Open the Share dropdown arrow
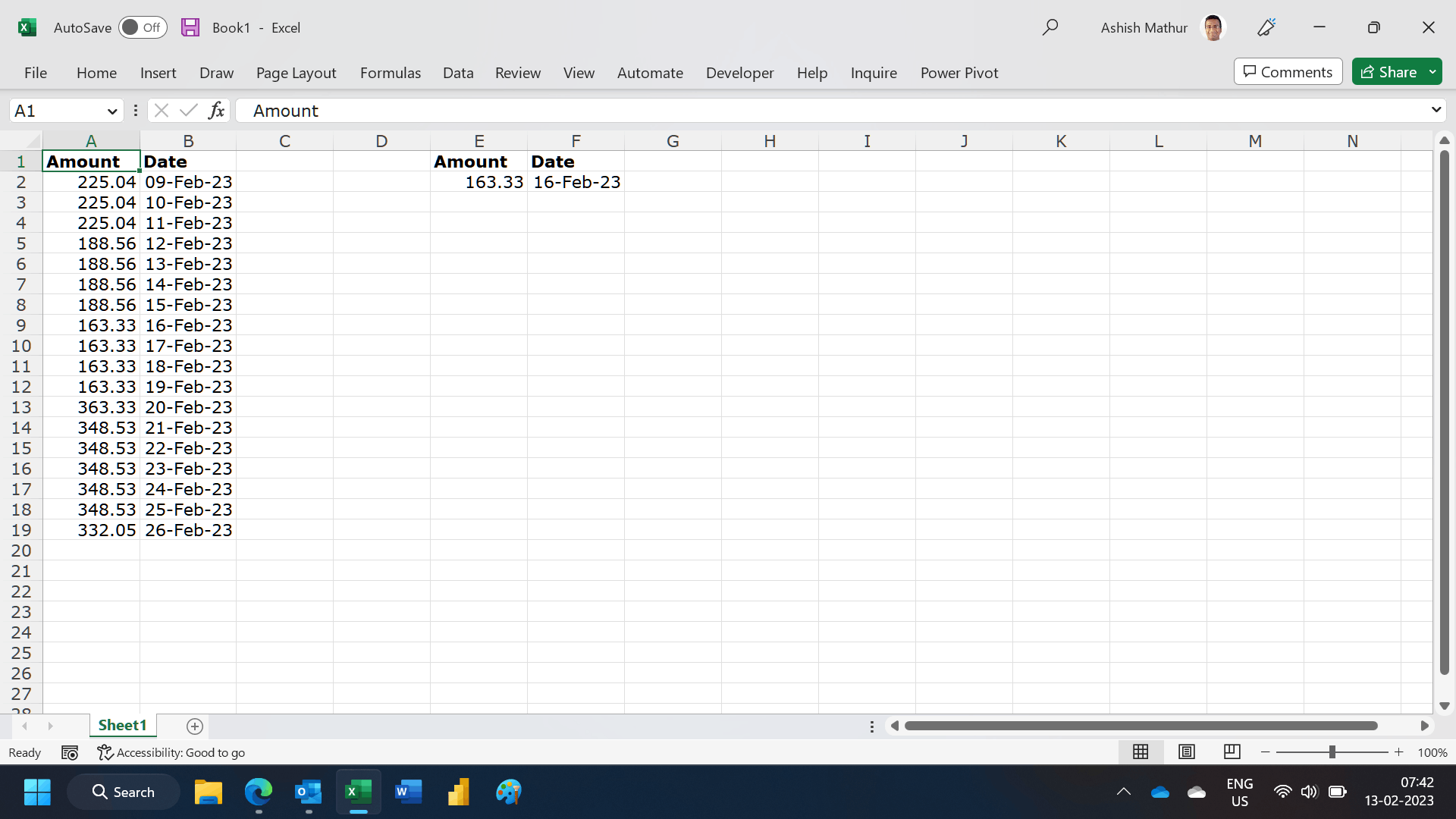Screen dimensions: 1456x819 (1432, 72)
